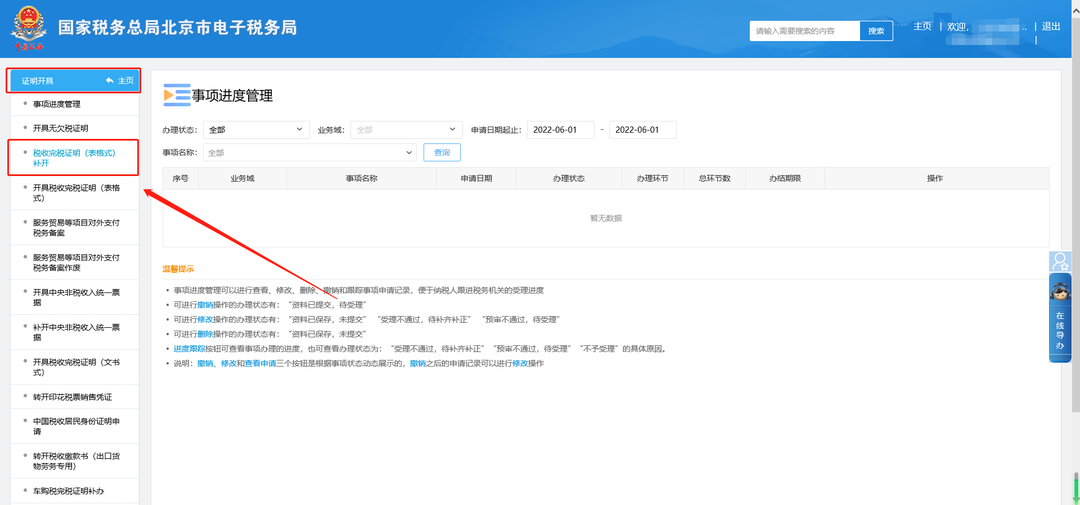Click the 办理状态 column header in table
The image size is (1080, 505).
(568, 178)
